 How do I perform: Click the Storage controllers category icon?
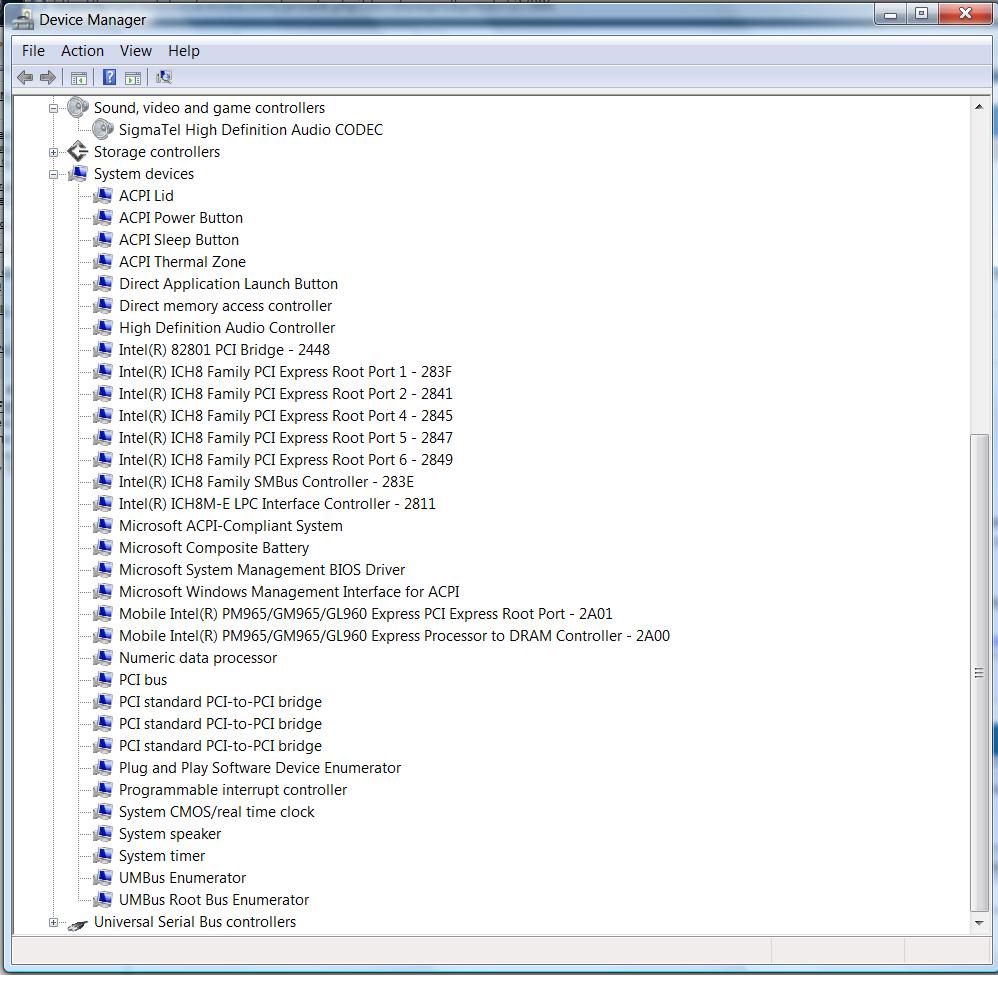(78, 152)
